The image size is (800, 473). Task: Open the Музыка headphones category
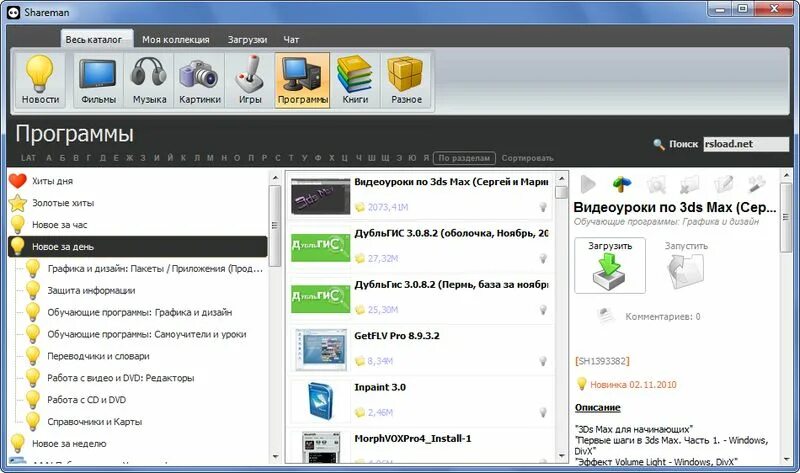point(149,80)
